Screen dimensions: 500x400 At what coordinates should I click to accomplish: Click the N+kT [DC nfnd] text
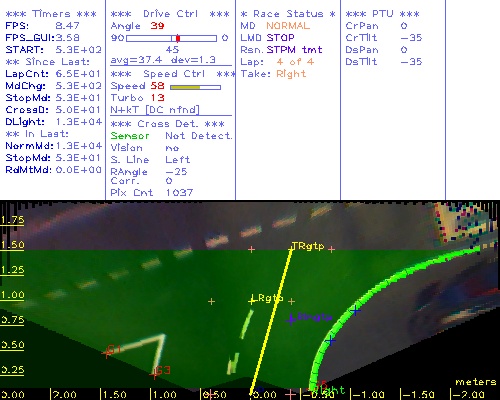pyautogui.click(x=155, y=110)
